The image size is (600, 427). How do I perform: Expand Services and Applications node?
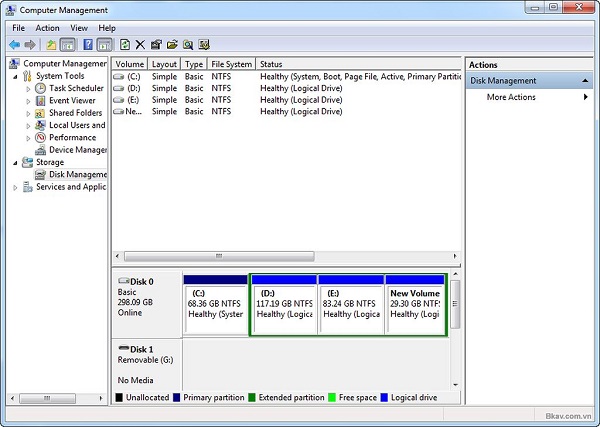click(16, 187)
